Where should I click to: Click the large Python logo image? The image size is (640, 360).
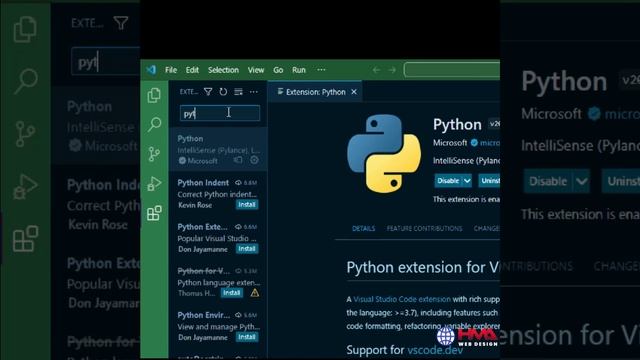click(x=384, y=153)
